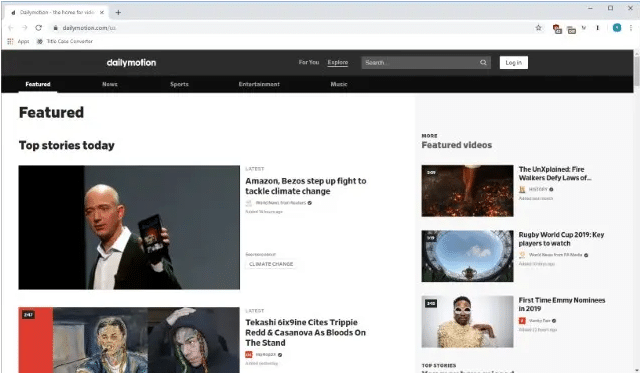Switch to the Sports tab

[179, 84]
